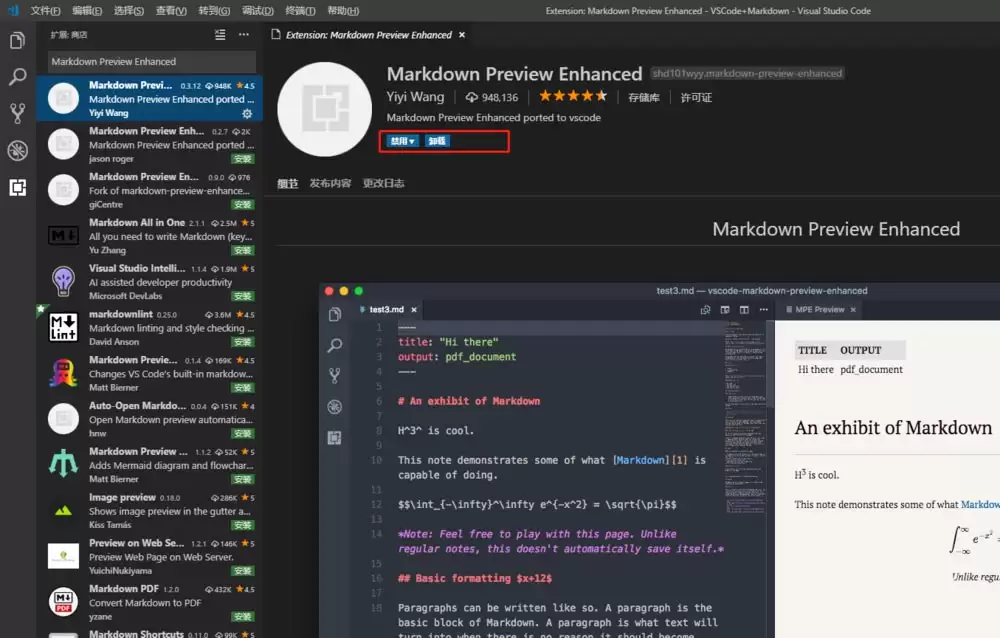Open the Source Control view
This screenshot has width=1000, height=638.
[16, 113]
